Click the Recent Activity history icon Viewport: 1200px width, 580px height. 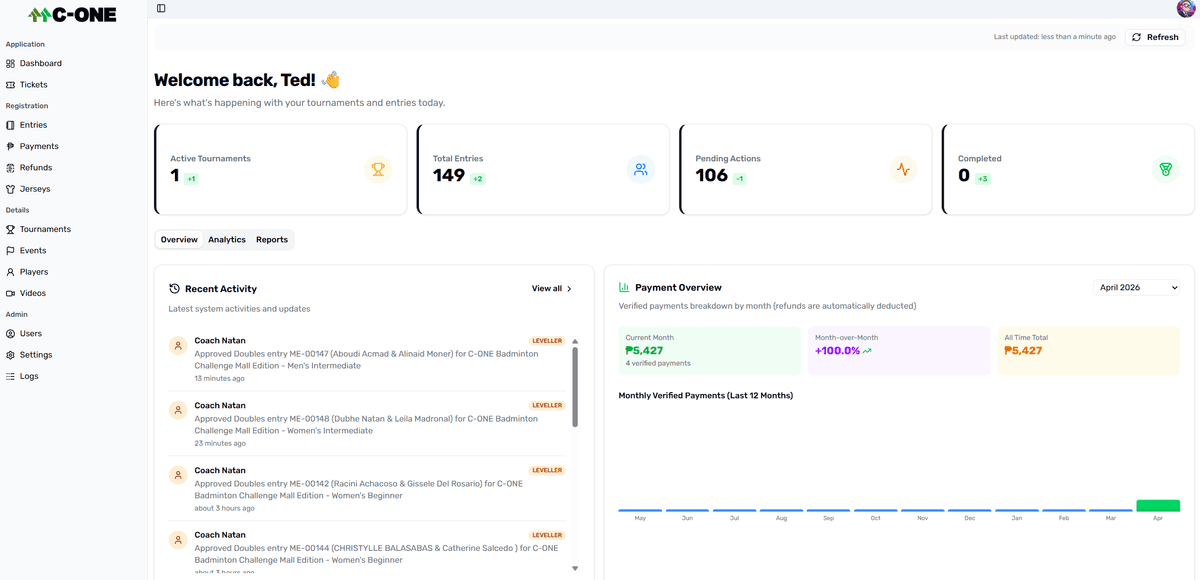pos(174,288)
